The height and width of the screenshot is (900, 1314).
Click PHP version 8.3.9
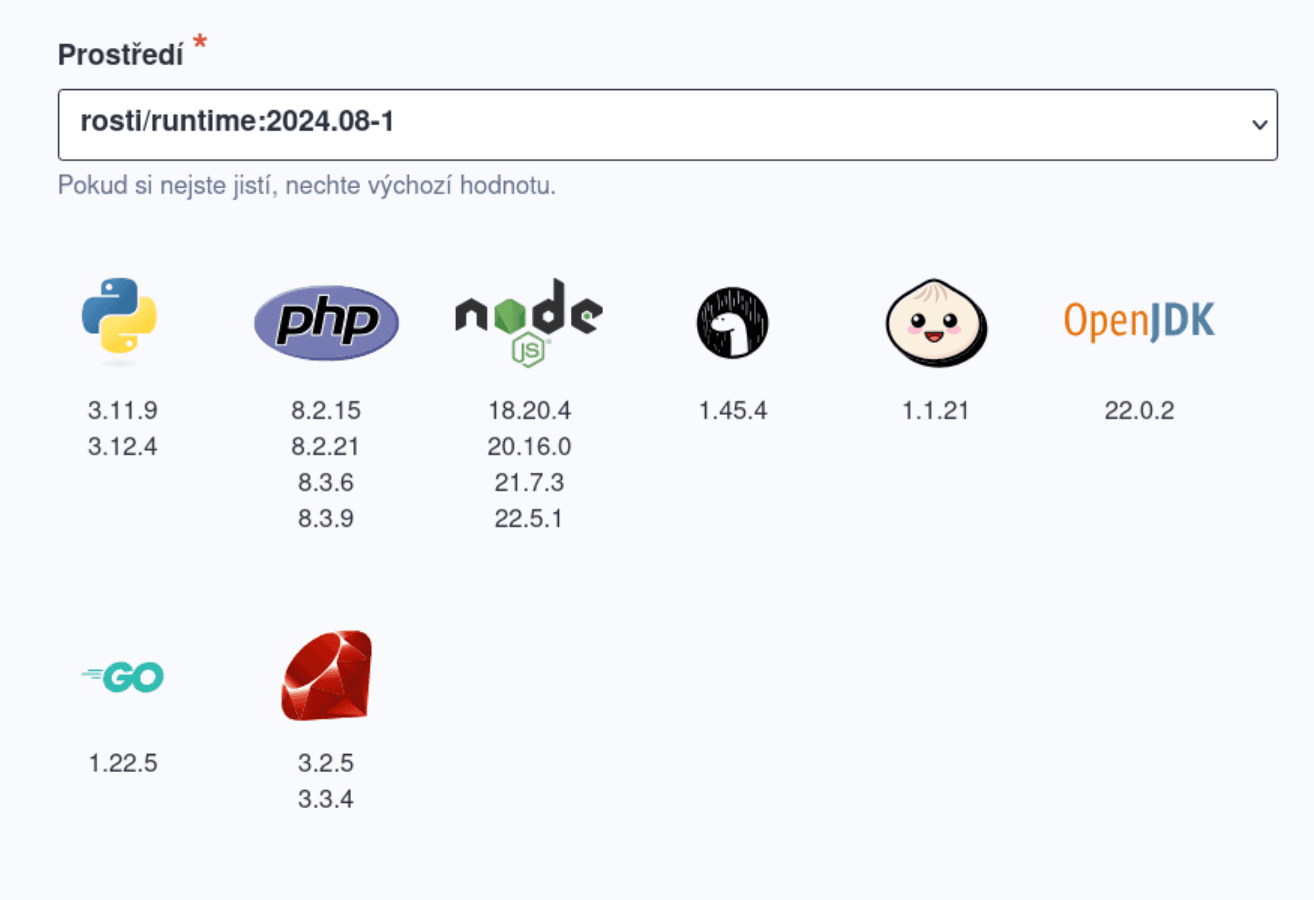tap(326, 519)
